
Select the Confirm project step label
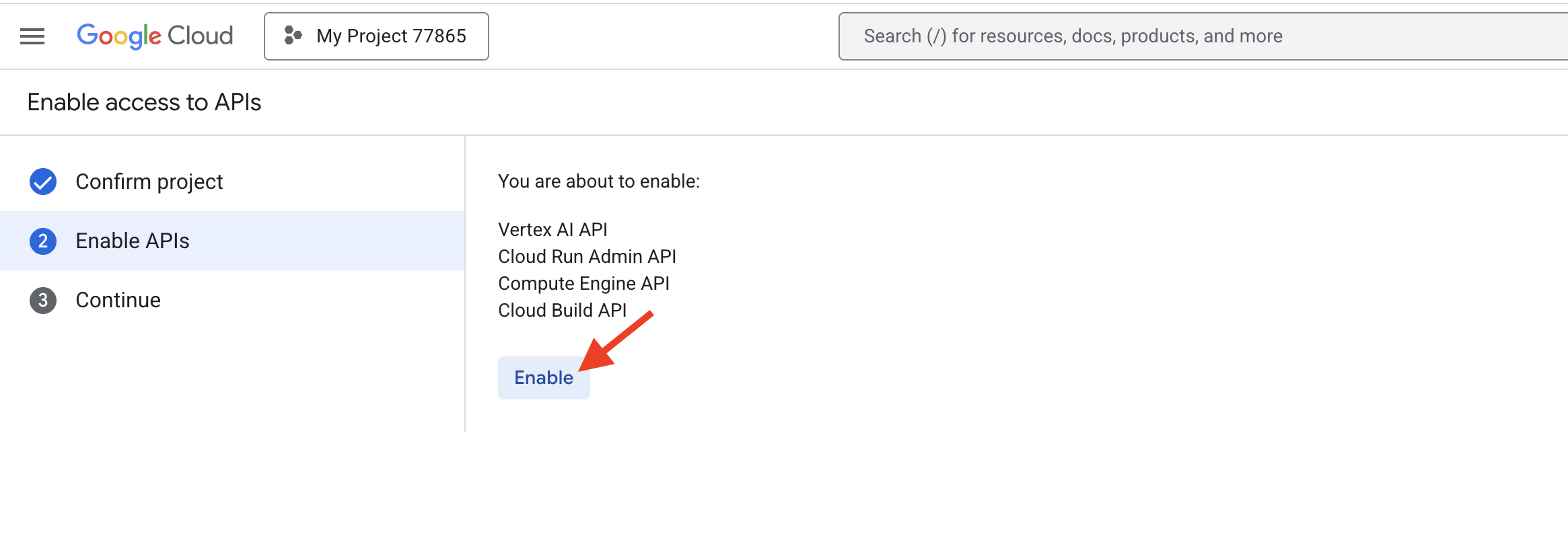[x=149, y=182]
